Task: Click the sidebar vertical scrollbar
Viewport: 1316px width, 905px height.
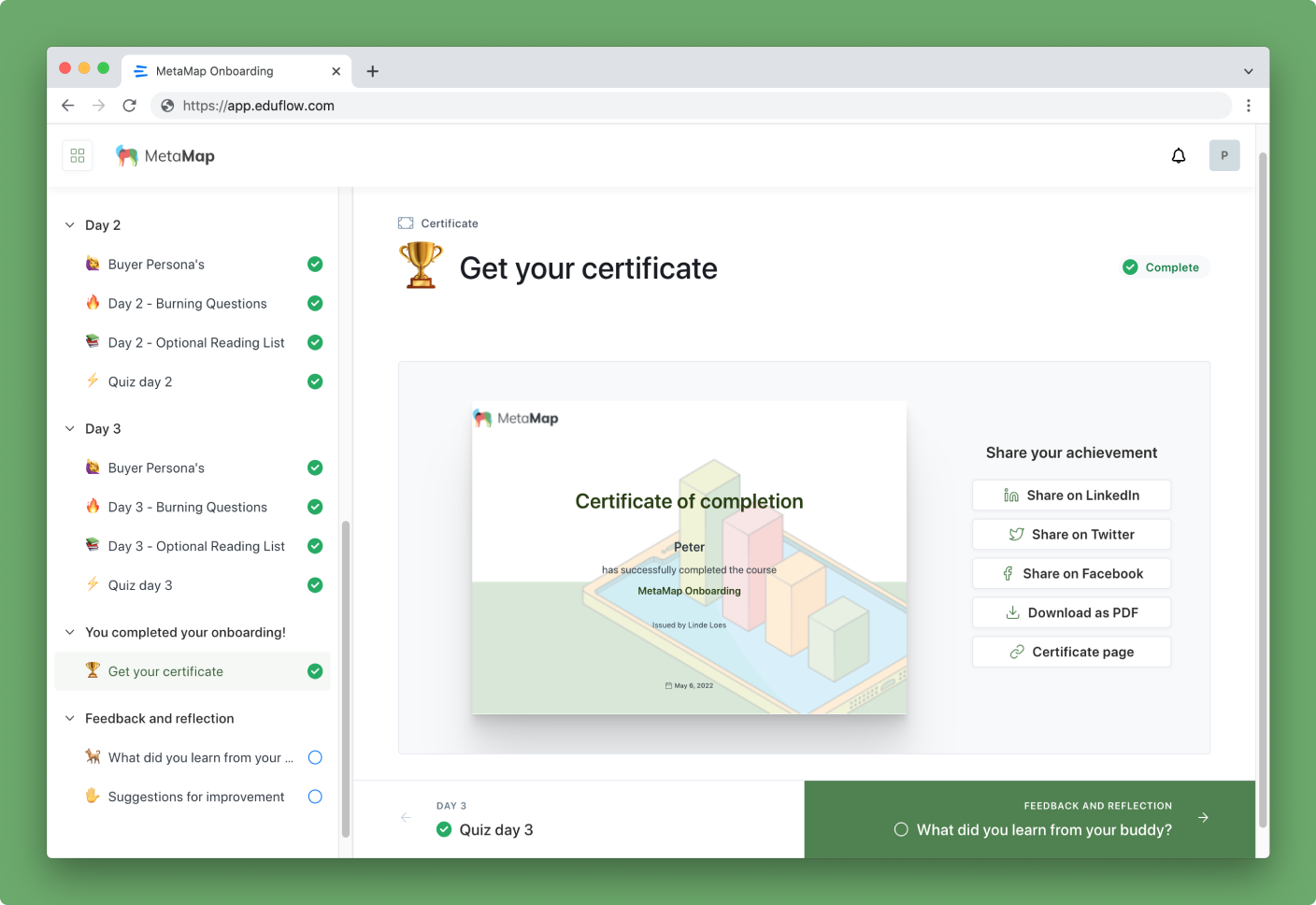Action: pos(346,679)
